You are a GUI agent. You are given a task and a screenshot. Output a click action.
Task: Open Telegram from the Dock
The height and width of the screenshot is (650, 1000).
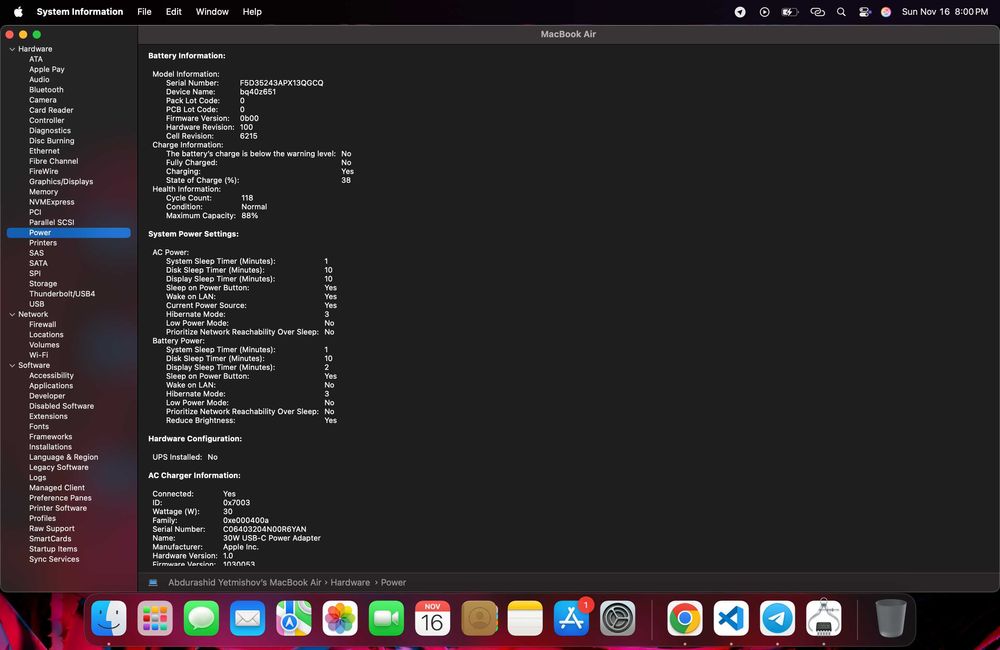[x=777, y=618]
